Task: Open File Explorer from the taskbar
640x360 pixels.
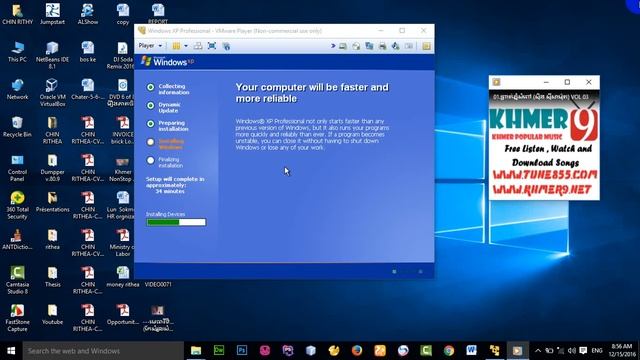Action: 196,351
